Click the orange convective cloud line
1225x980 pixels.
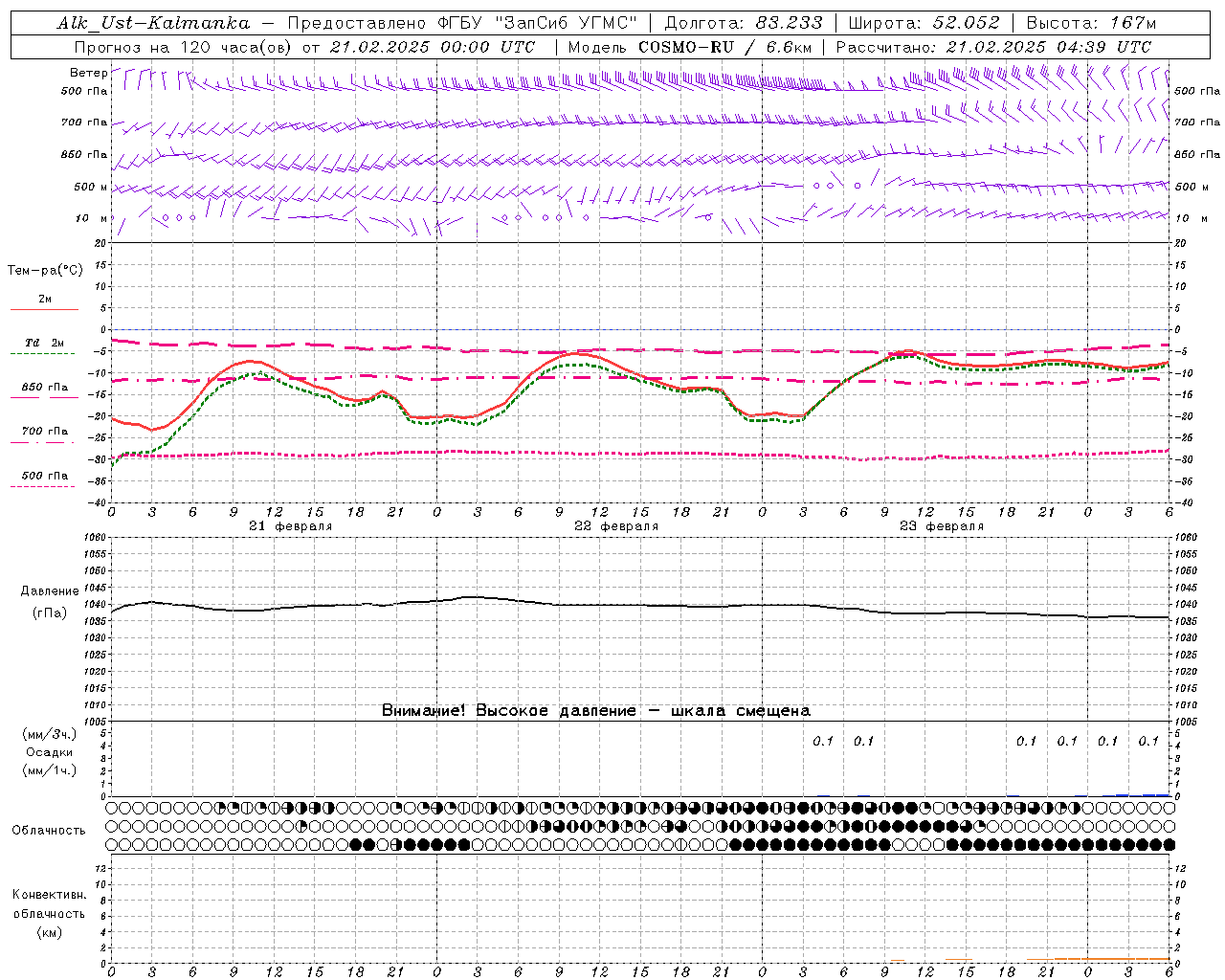(1101, 959)
